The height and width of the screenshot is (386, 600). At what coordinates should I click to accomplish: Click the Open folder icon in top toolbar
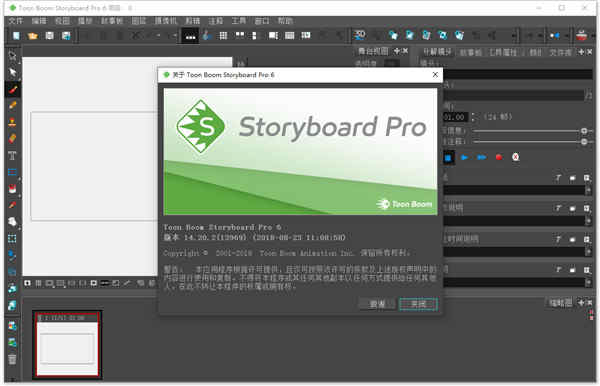coord(33,36)
